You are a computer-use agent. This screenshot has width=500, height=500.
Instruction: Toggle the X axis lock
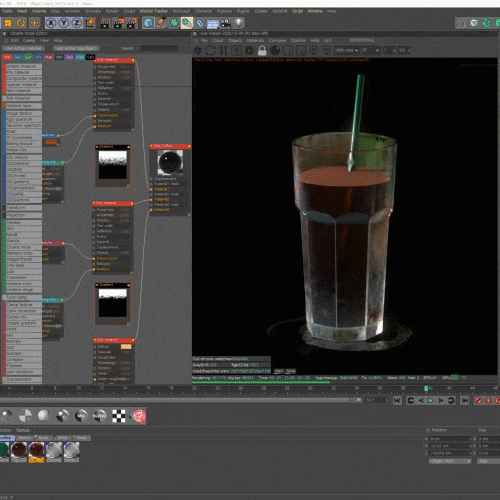[51, 23]
